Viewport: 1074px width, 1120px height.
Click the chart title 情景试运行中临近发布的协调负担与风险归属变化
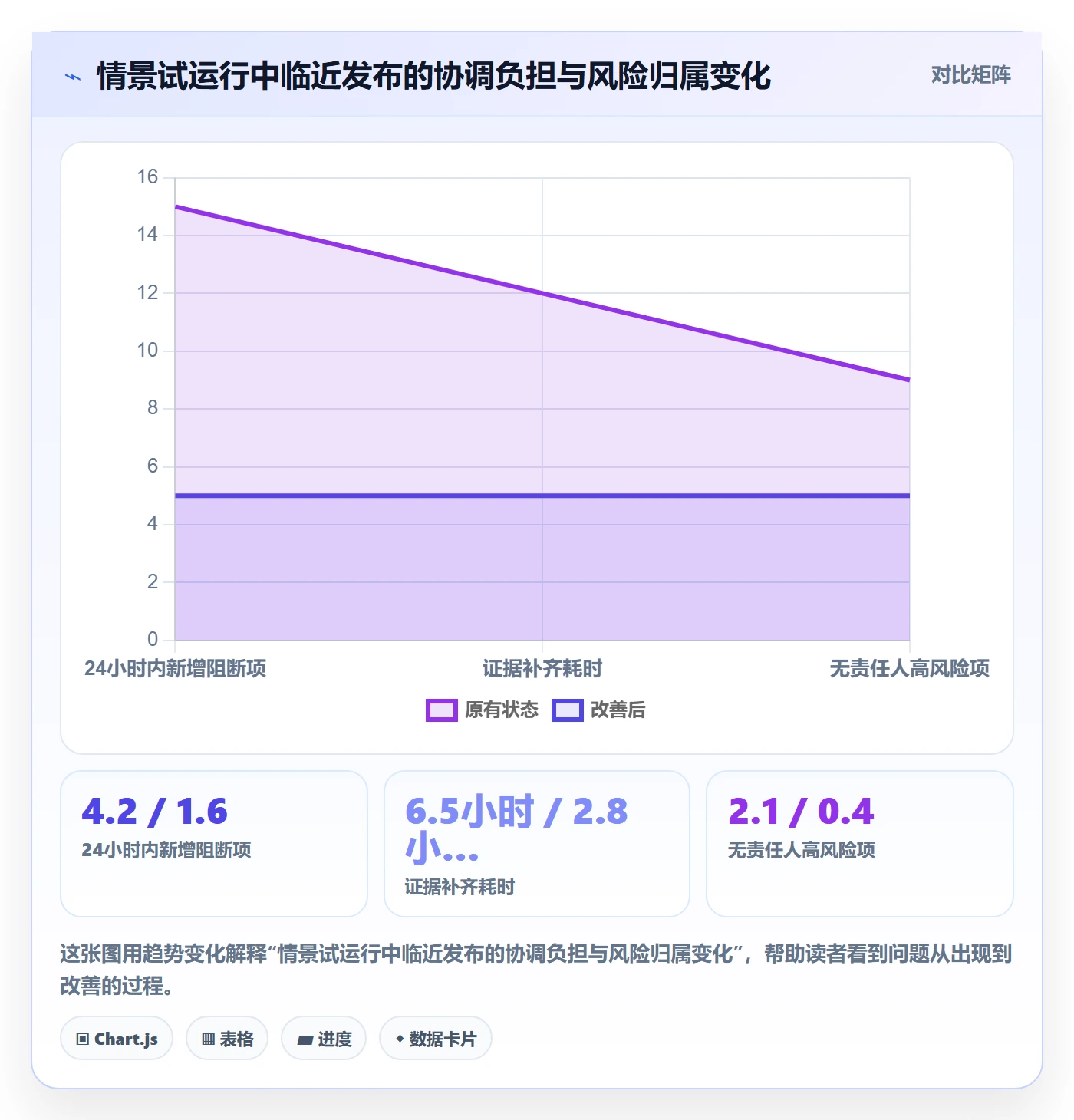pyautogui.click(x=433, y=76)
